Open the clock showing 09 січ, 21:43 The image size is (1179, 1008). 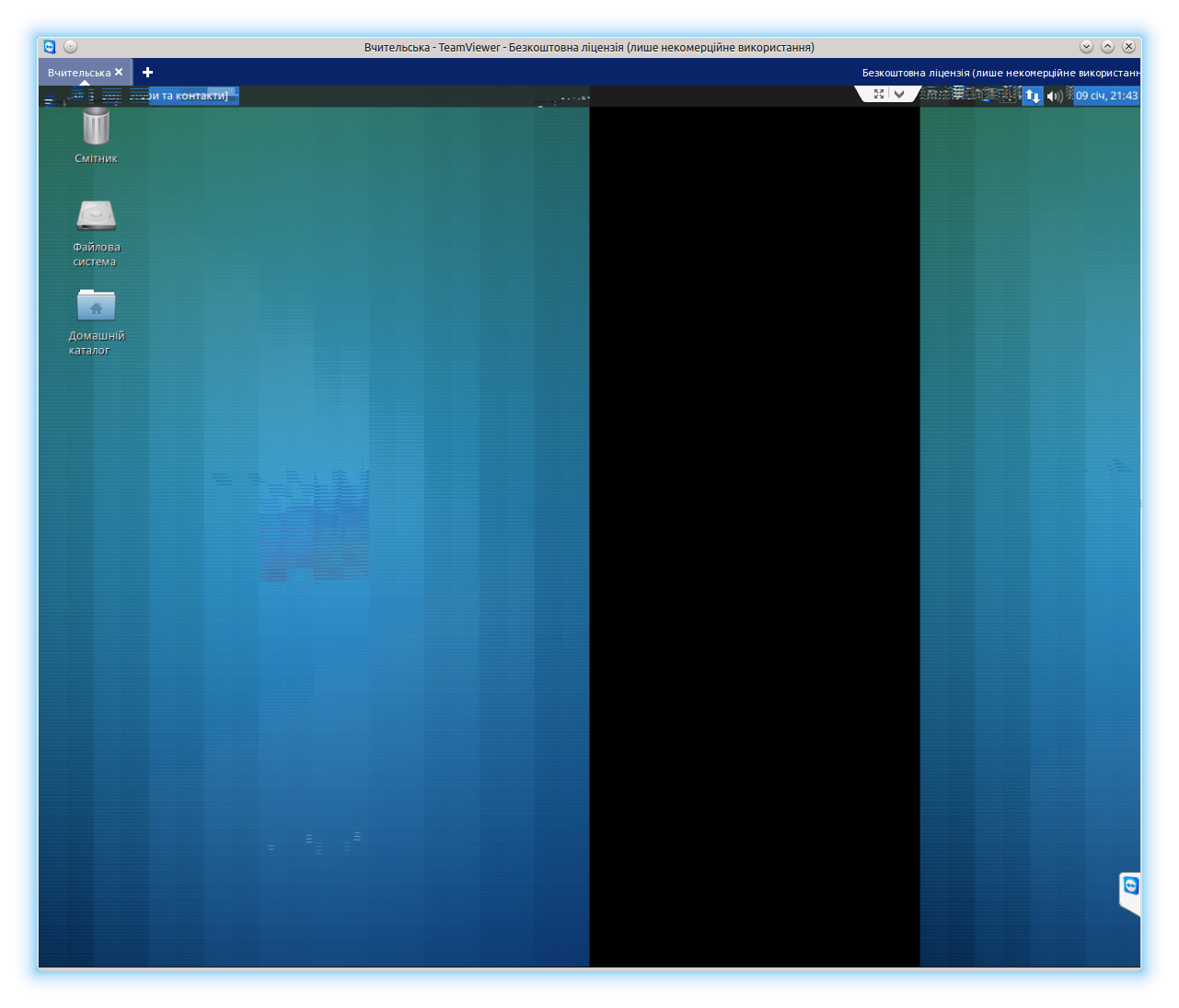click(1106, 96)
